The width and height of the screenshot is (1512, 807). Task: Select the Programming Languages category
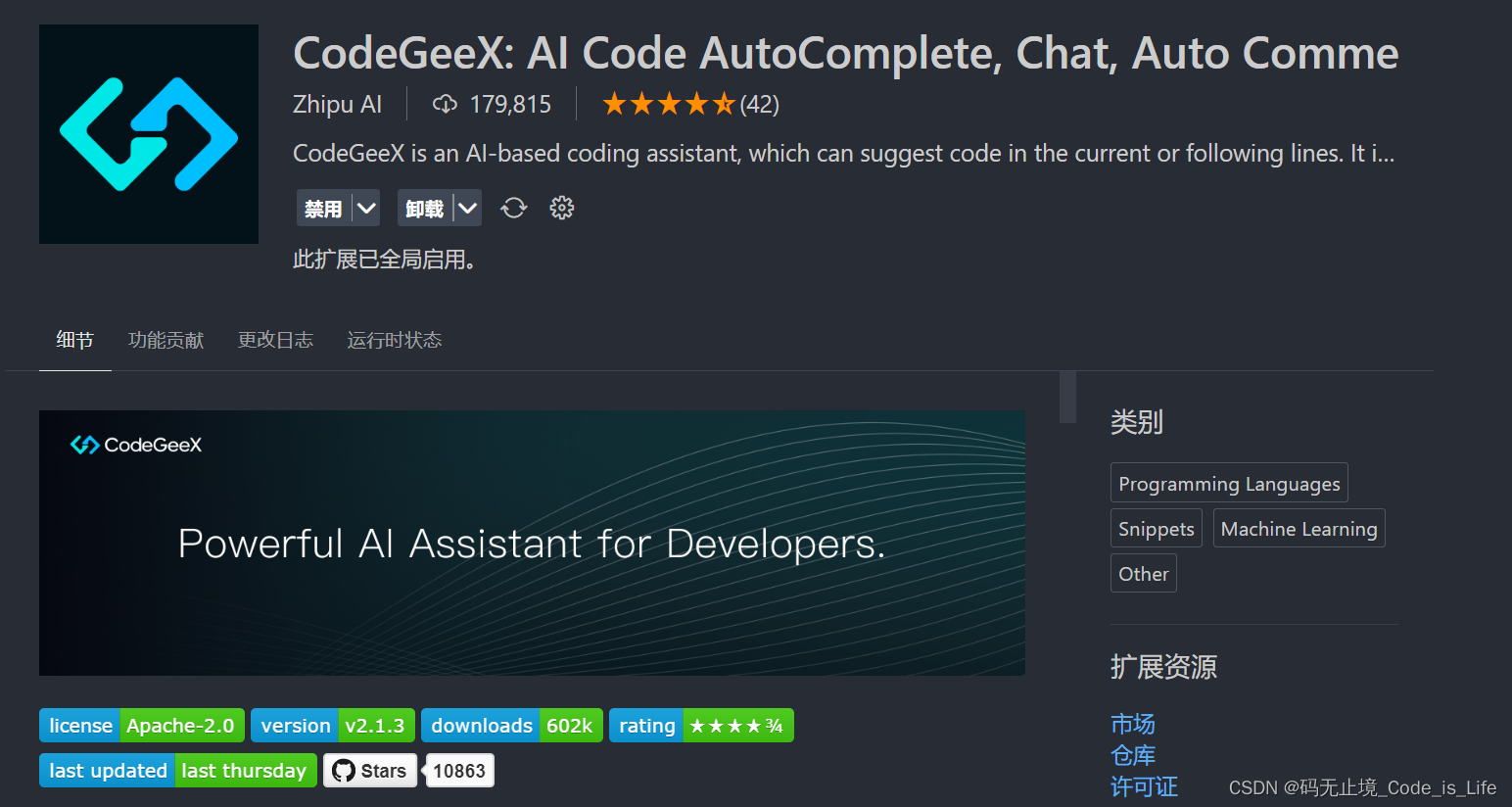click(1229, 483)
